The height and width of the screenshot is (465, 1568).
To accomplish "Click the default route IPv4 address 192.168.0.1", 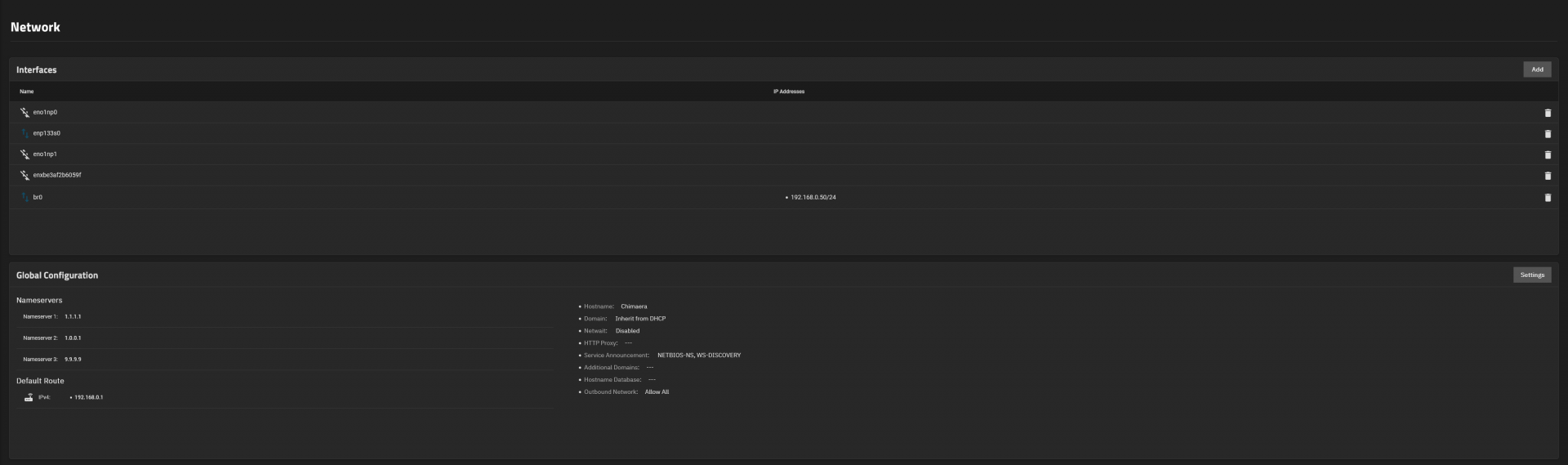I will tap(88, 397).
